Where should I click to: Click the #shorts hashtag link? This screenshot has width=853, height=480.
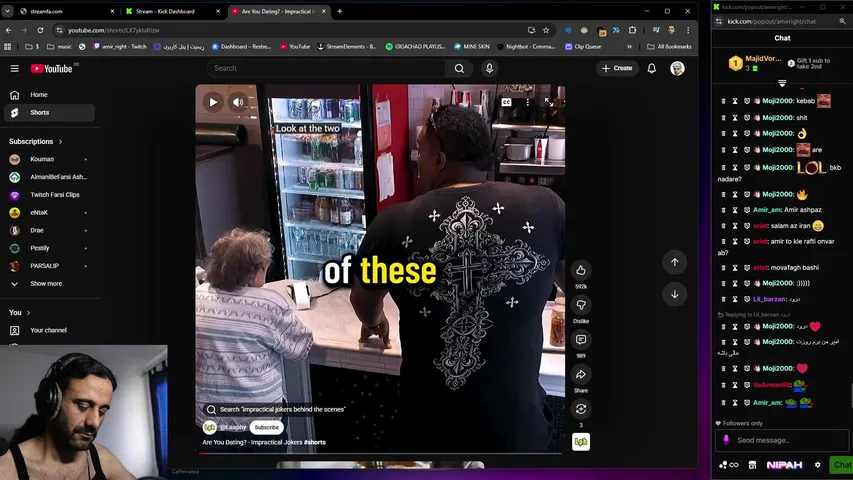(315, 442)
